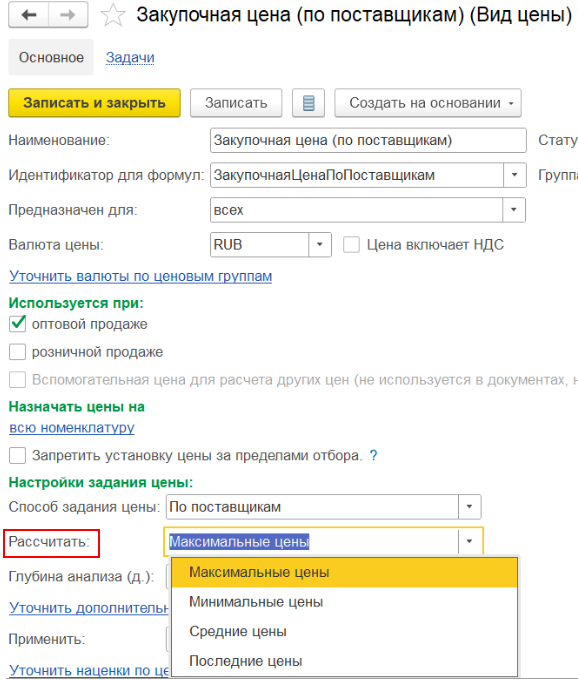
Task: Select Средние цены in the dropdown list
Action: 344,631
